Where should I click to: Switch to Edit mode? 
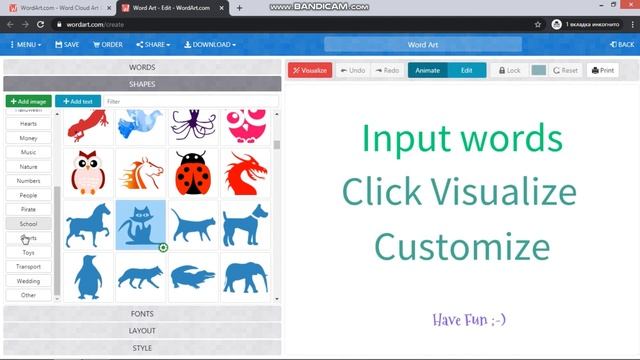[467, 70]
